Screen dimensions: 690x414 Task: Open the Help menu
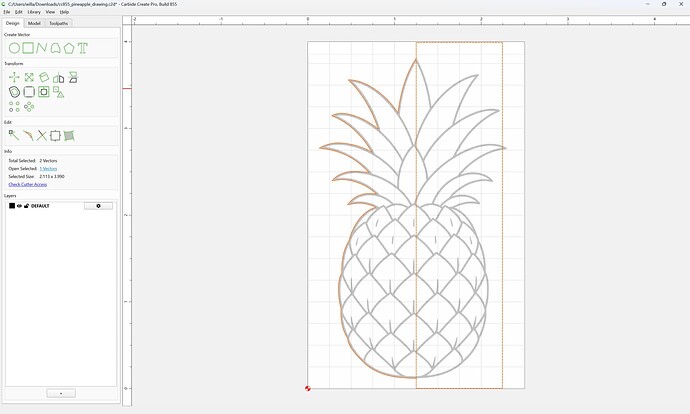(64, 12)
